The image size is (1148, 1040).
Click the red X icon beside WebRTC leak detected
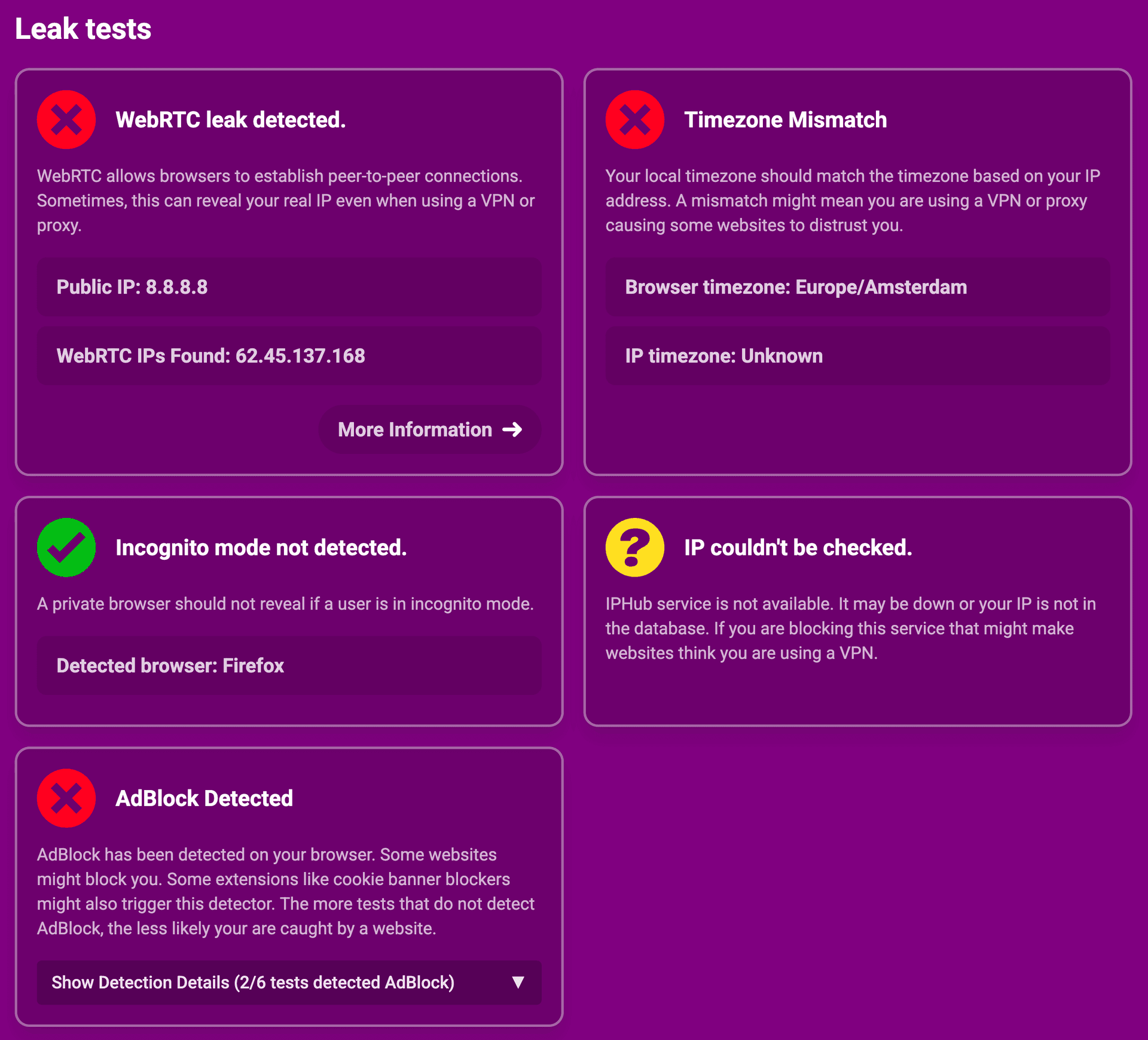66,120
